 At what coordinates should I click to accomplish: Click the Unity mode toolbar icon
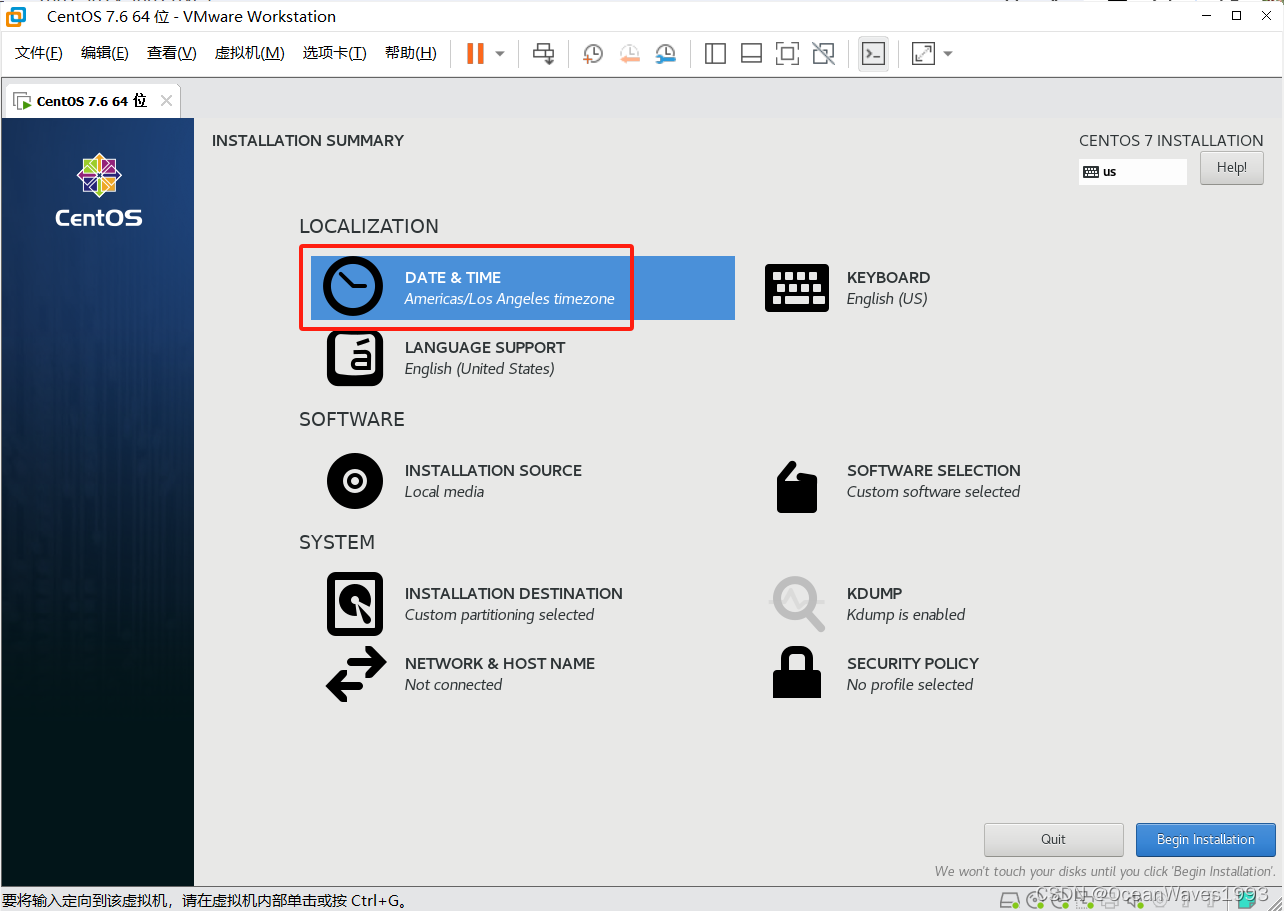[823, 54]
